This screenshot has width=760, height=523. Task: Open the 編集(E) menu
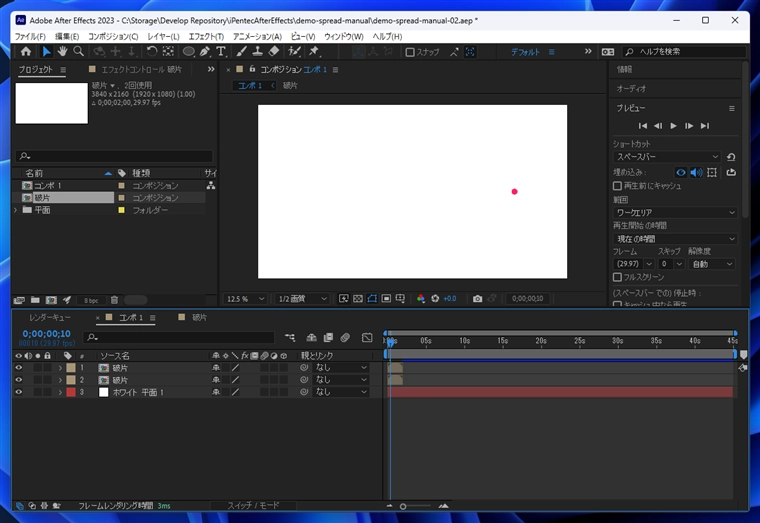click(67, 36)
